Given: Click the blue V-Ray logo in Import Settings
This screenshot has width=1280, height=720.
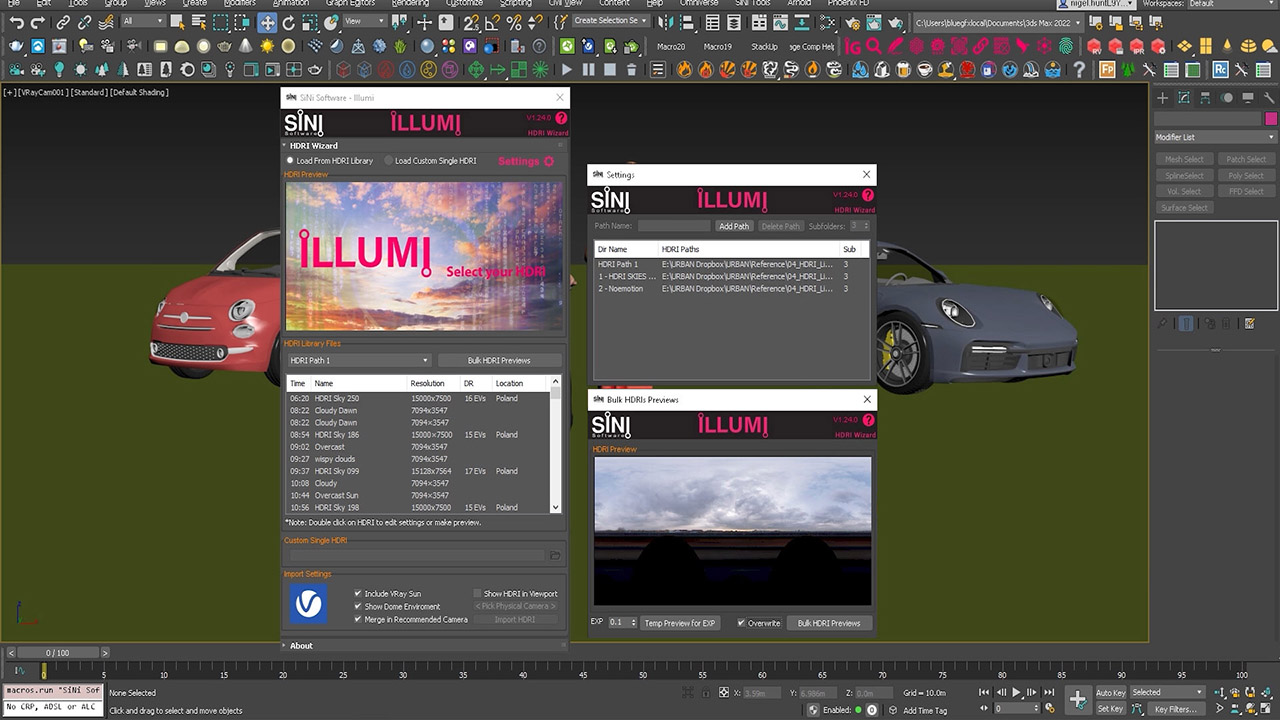Looking at the screenshot, I should 309,604.
